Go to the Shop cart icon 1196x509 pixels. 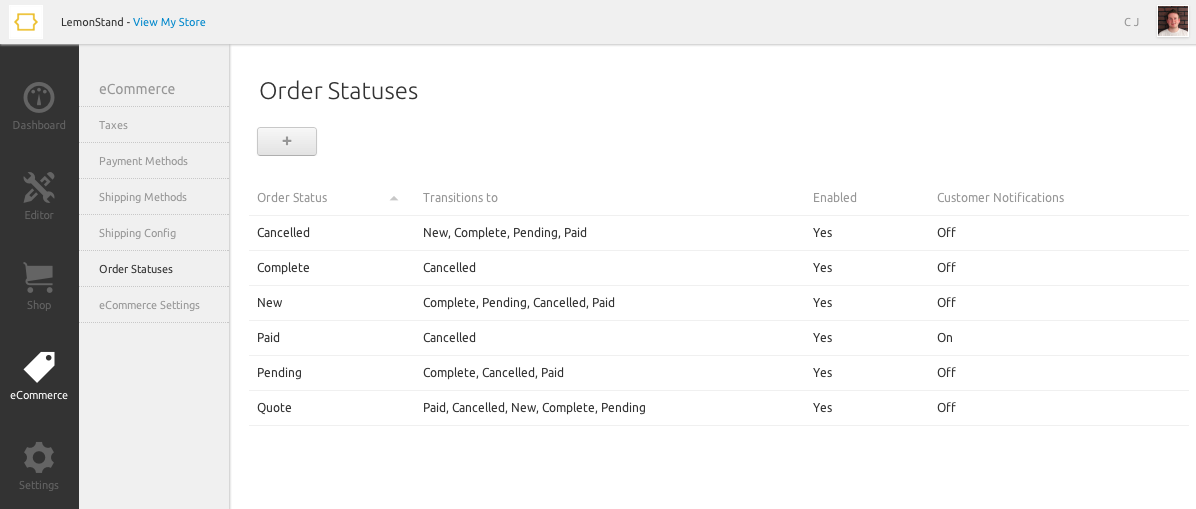[39, 278]
